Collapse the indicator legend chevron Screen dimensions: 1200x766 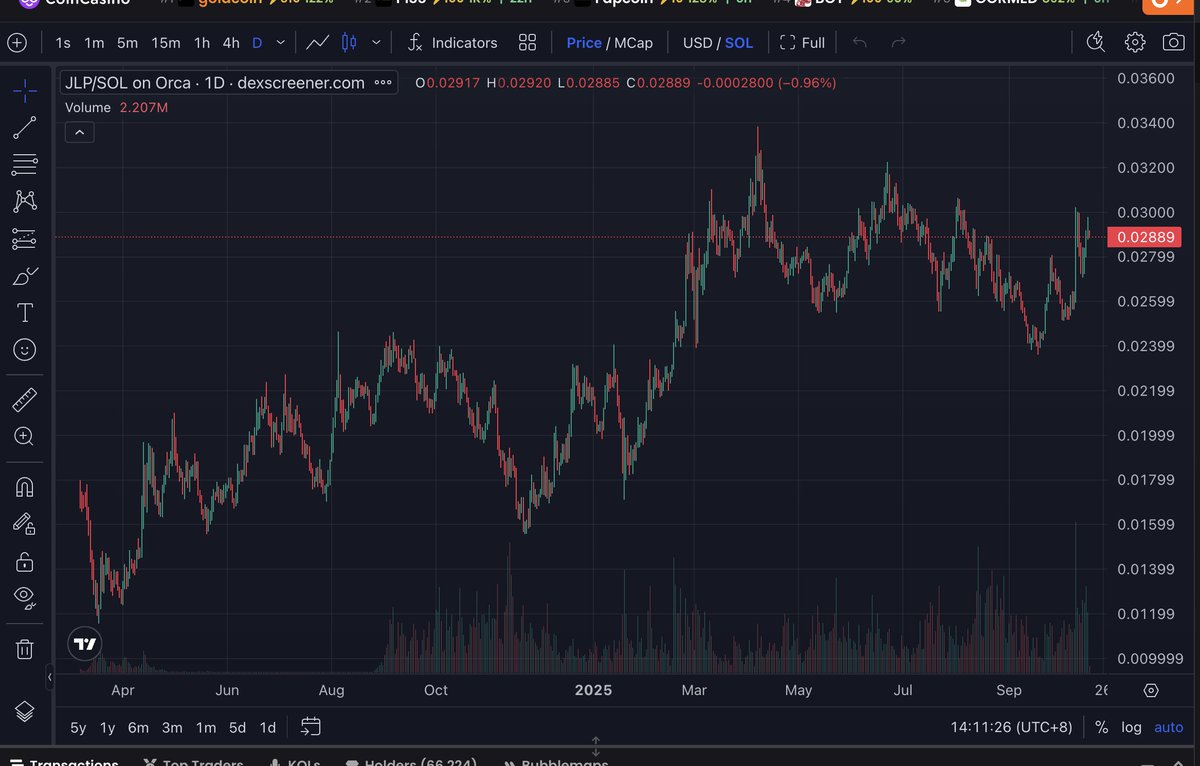tap(79, 132)
